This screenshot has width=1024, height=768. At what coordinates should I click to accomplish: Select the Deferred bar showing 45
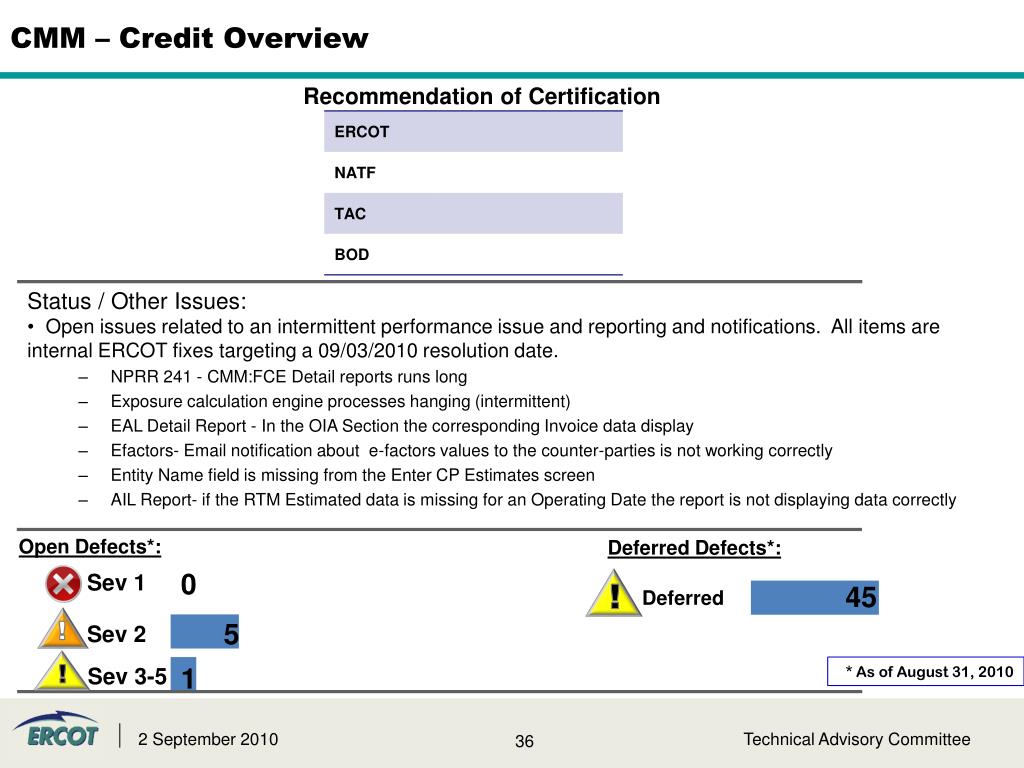pos(814,598)
